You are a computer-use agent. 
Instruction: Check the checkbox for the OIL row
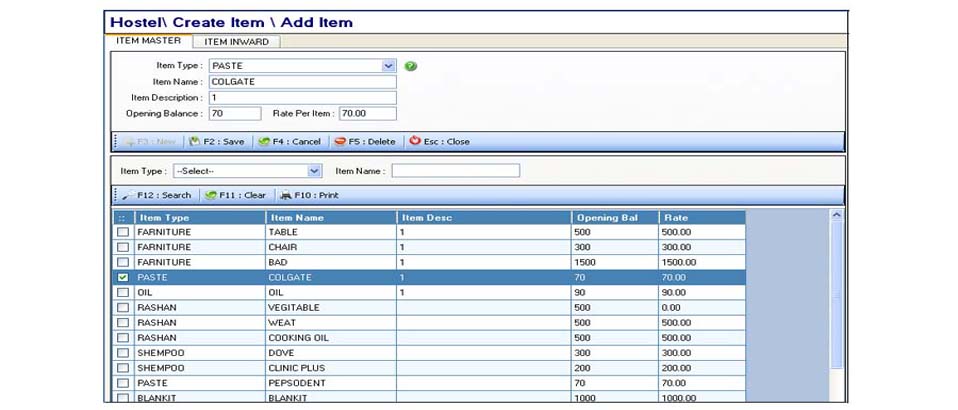123,293
